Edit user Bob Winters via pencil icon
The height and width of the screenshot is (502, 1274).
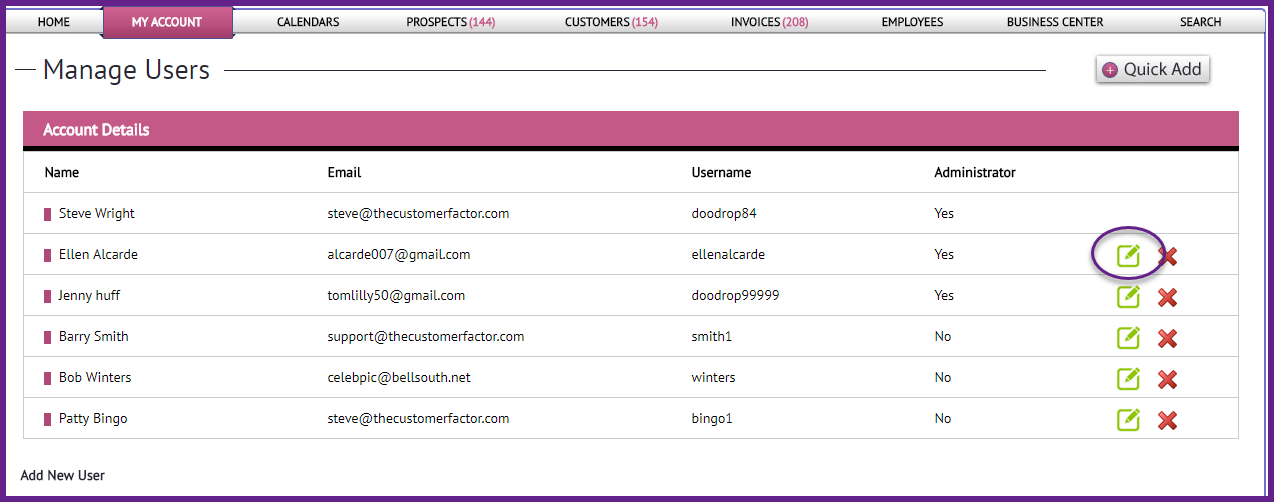coord(1128,379)
